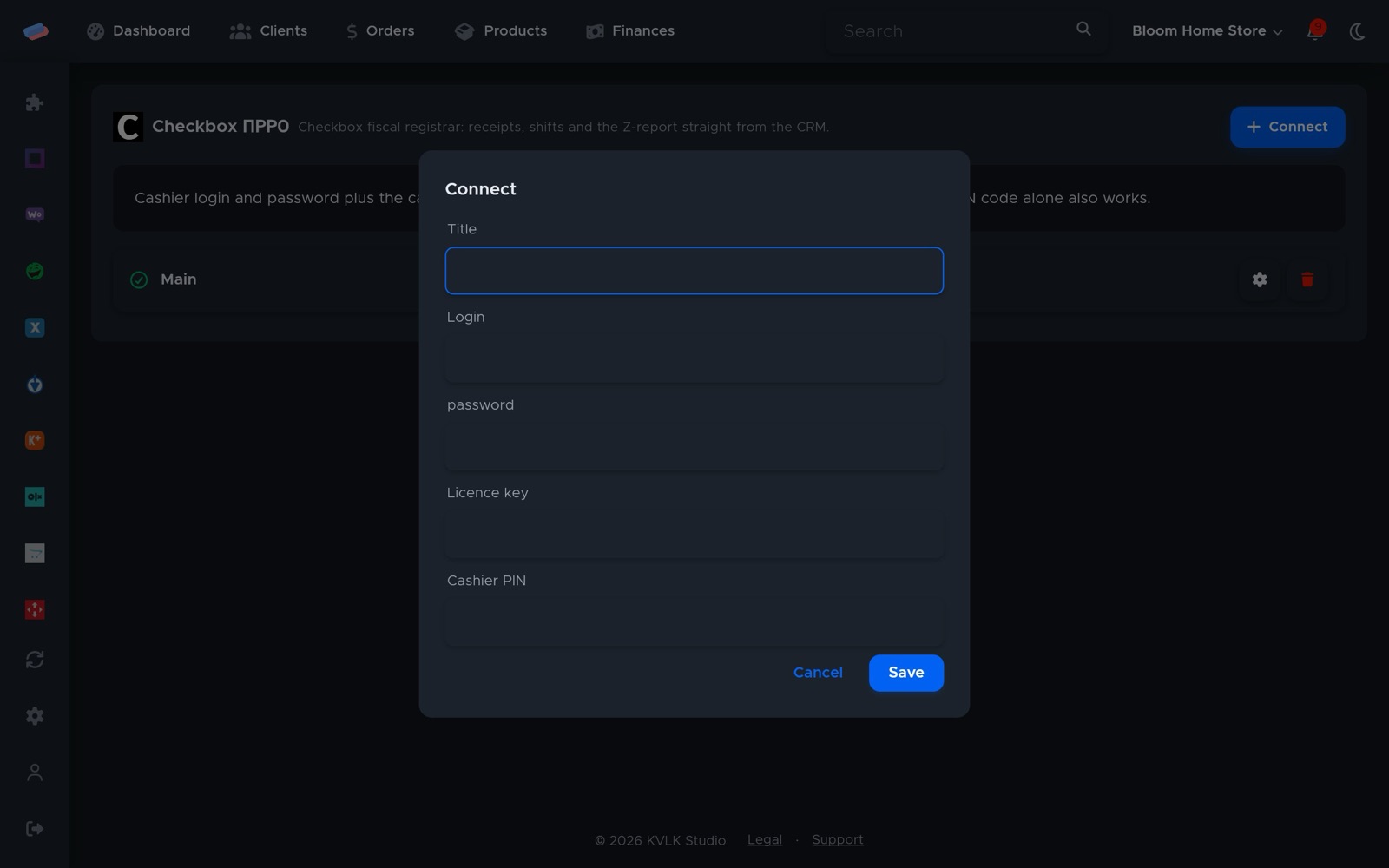This screenshot has width=1389, height=868.
Task: Go to Clients section
Action: click(x=268, y=31)
